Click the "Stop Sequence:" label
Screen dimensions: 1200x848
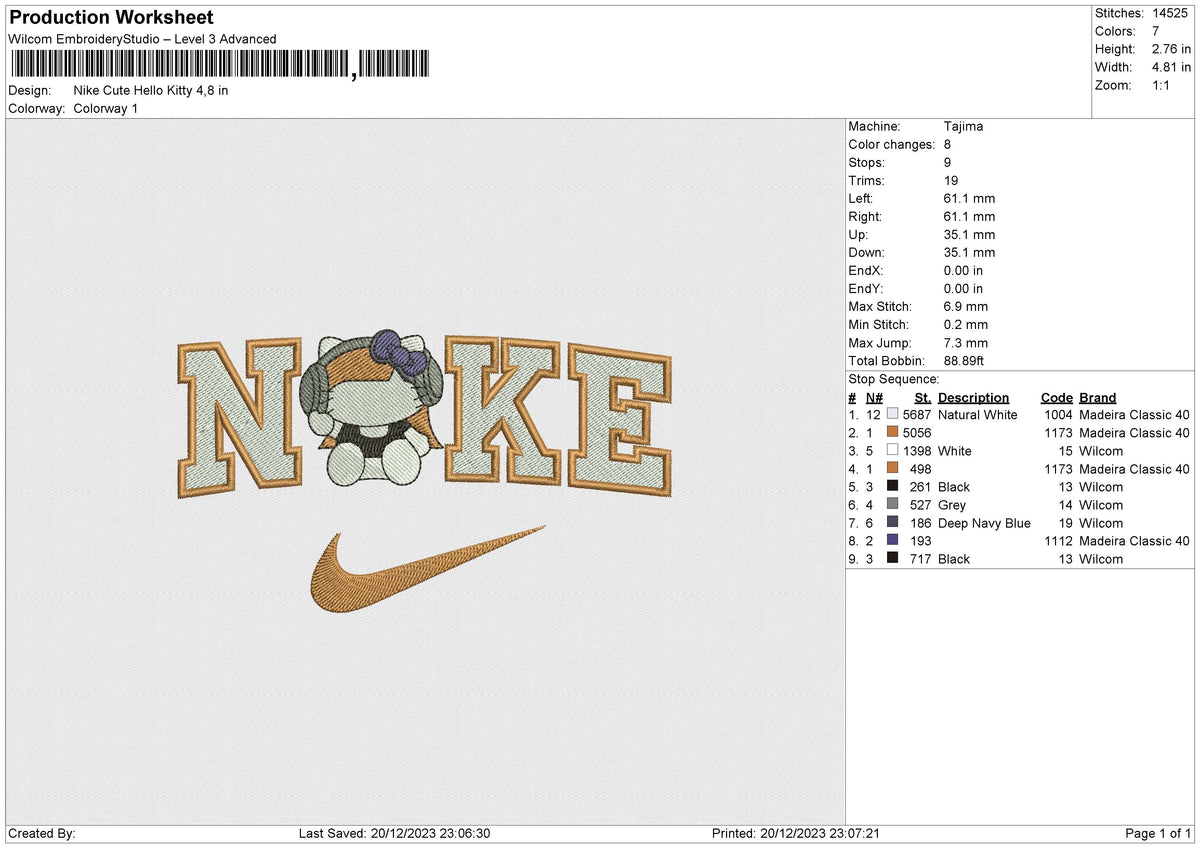(x=894, y=379)
